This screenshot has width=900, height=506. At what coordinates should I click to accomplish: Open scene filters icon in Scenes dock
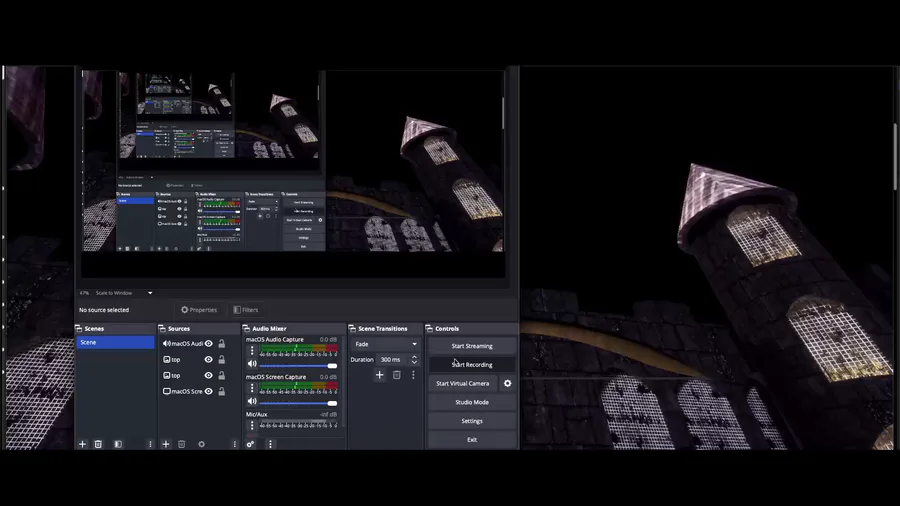[118, 444]
